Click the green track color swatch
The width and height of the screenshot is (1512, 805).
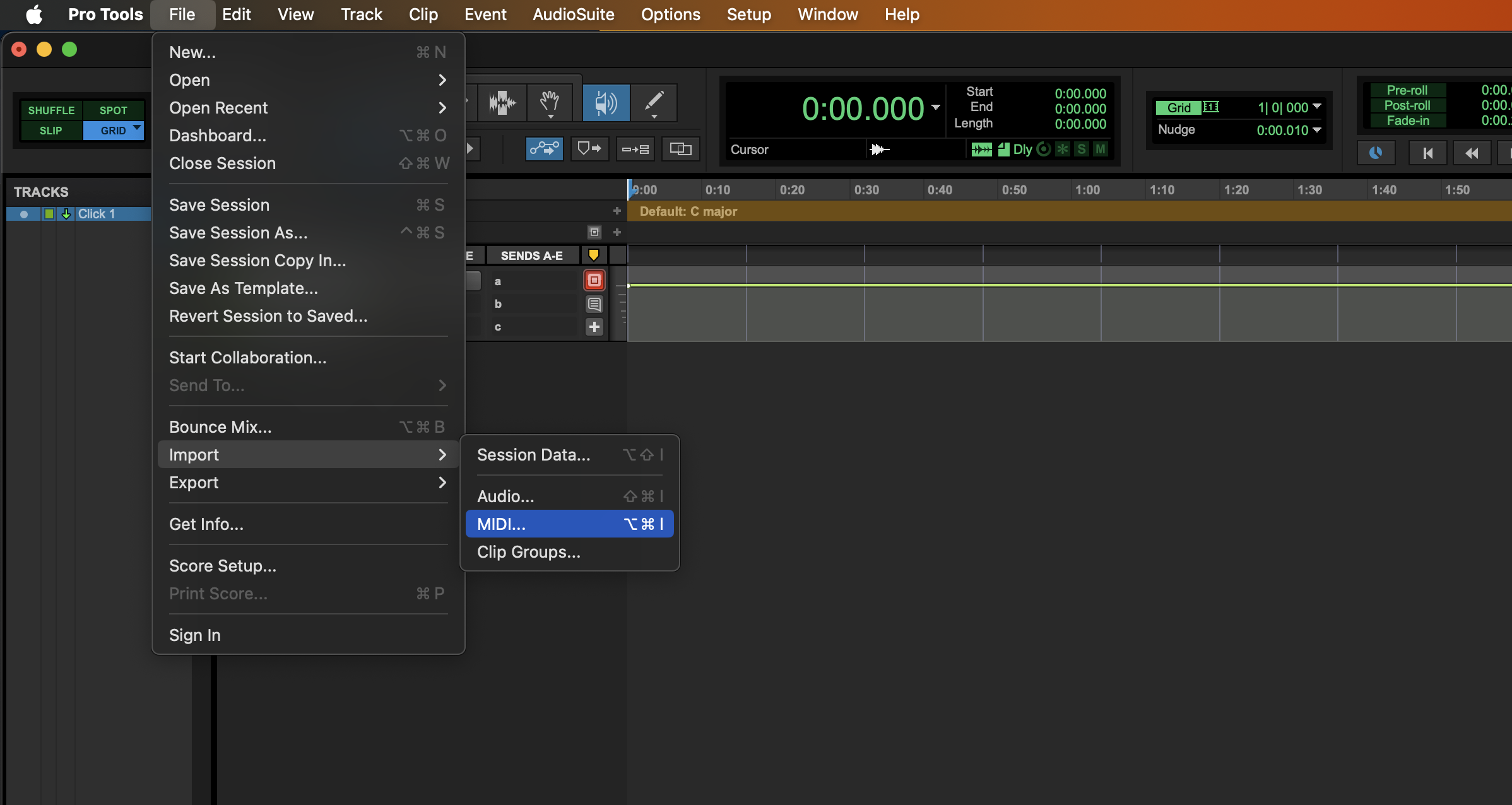click(49, 214)
